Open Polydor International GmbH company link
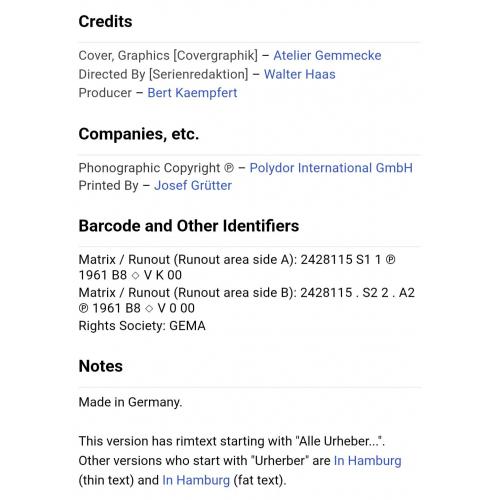Screen dimensions: 500x500 (x=331, y=168)
